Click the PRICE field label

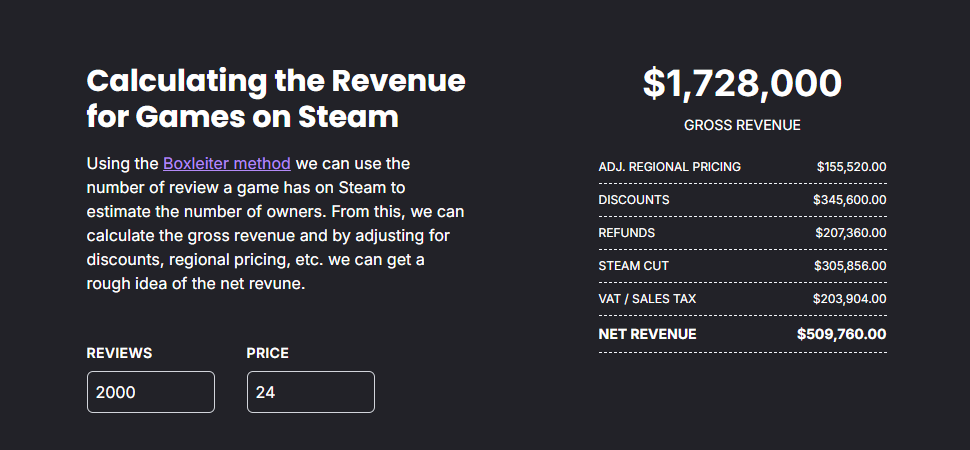[267, 353]
